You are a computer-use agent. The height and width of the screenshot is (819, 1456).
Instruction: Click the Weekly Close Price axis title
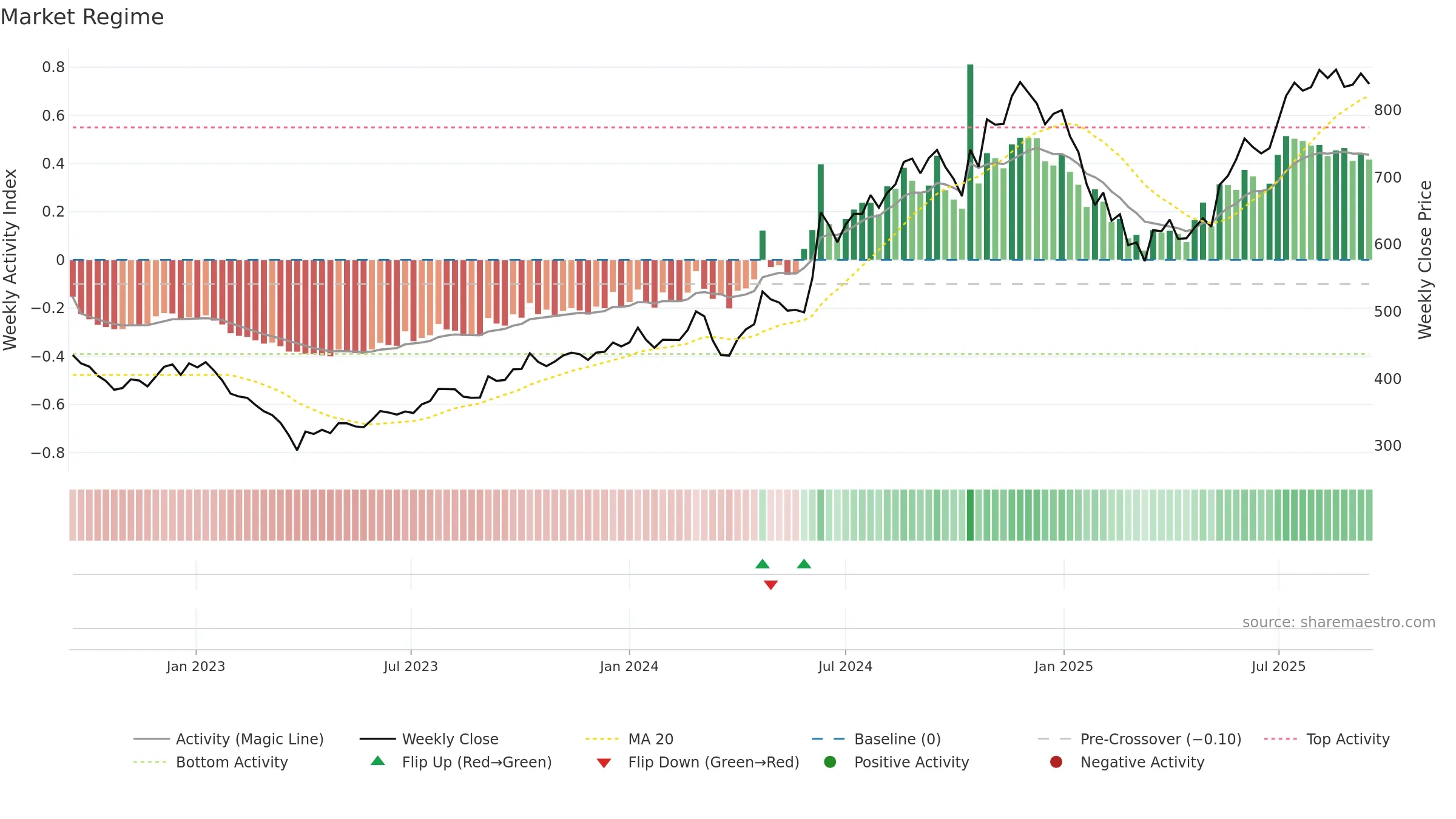tap(1425, 260)
